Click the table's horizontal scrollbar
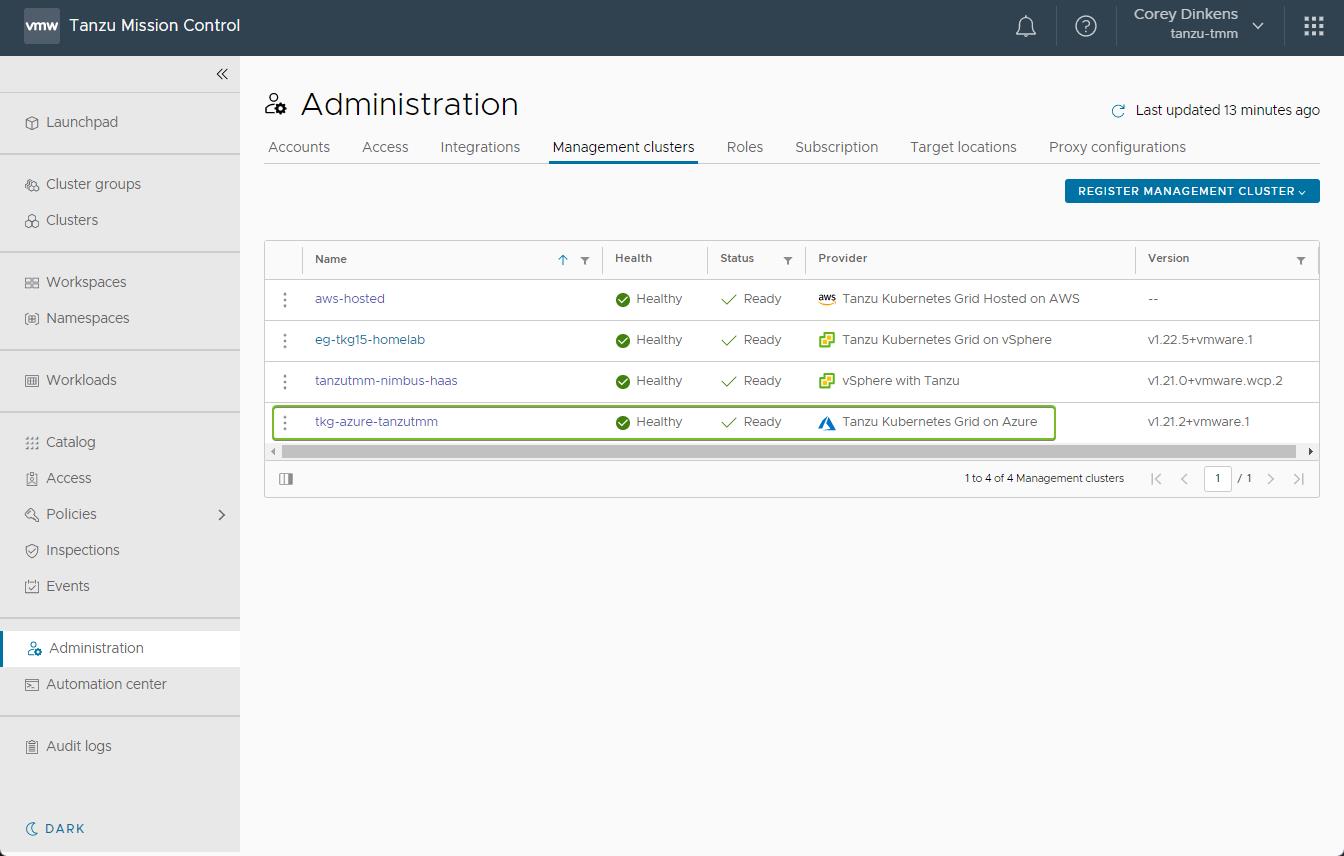This screenshot has height=856, width=1344. point(789,452)
